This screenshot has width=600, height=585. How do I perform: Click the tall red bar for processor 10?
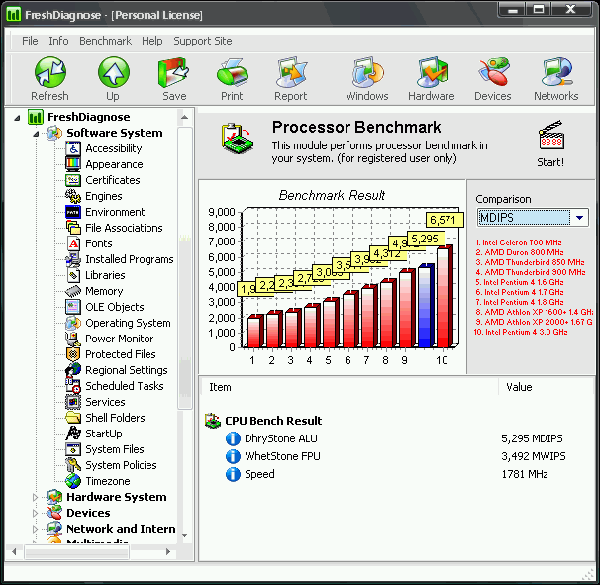tap(443, 298)
